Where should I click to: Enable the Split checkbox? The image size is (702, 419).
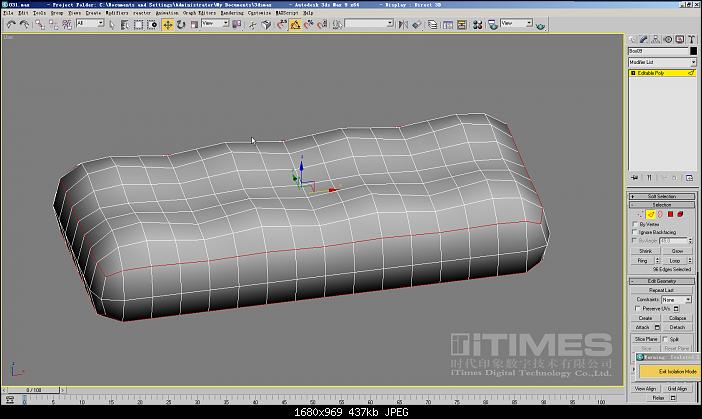tap(665, 339)
